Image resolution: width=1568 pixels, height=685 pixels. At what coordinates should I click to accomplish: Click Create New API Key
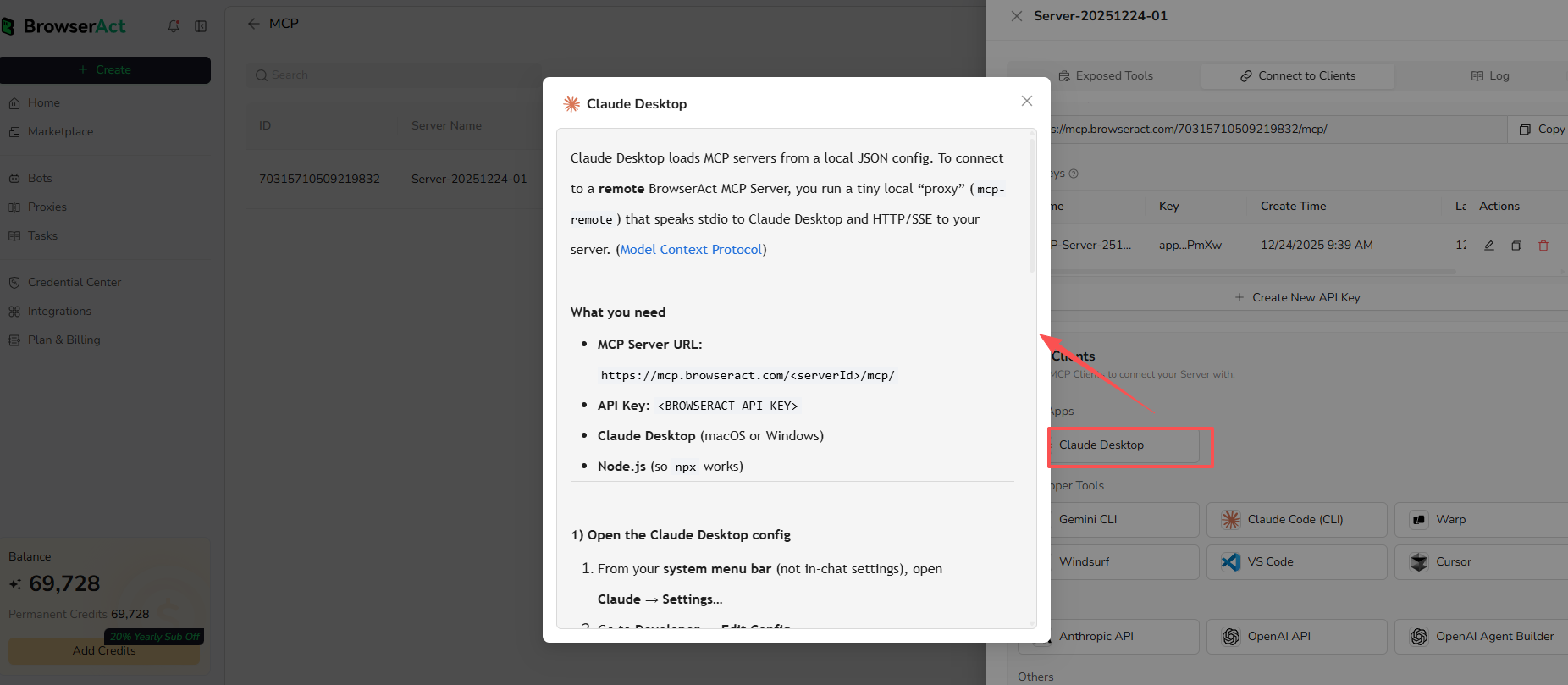click(1297, 298)
